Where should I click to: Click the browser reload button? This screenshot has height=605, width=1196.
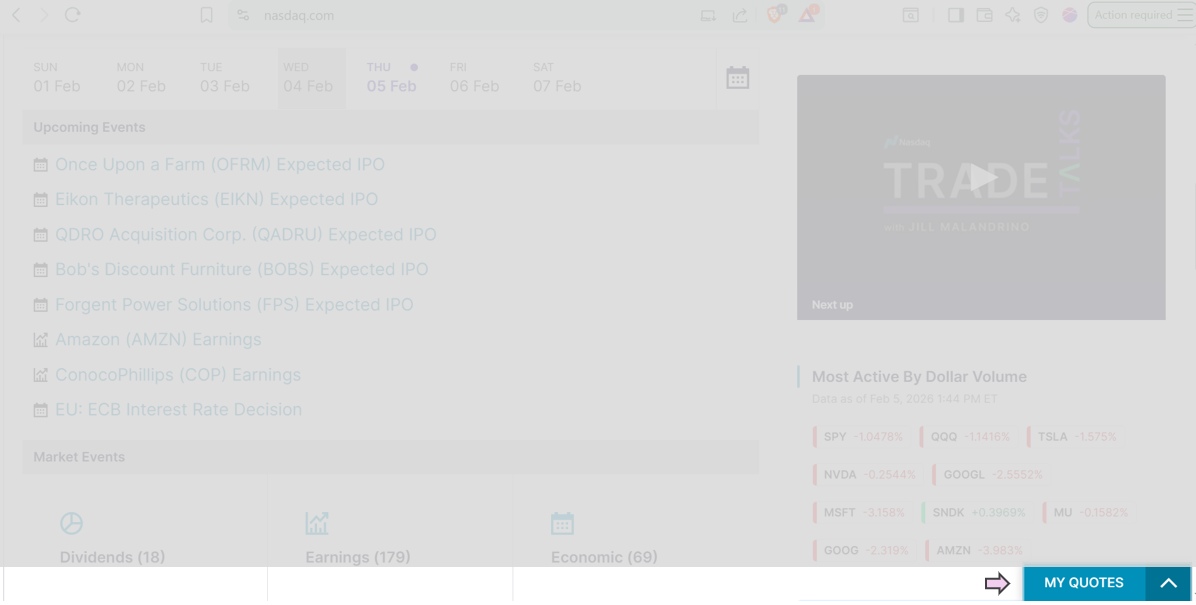pyautogui.click(x=72, y=15)
